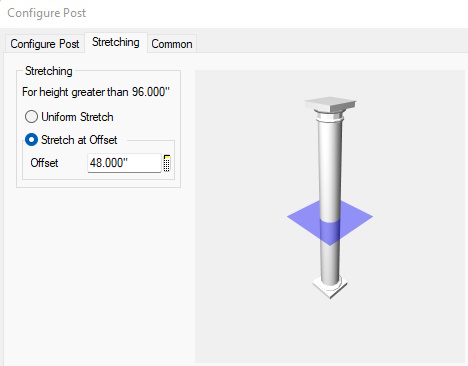
Task: Click the "For height greater than 96.000"" text
Action: coord(96,92)
